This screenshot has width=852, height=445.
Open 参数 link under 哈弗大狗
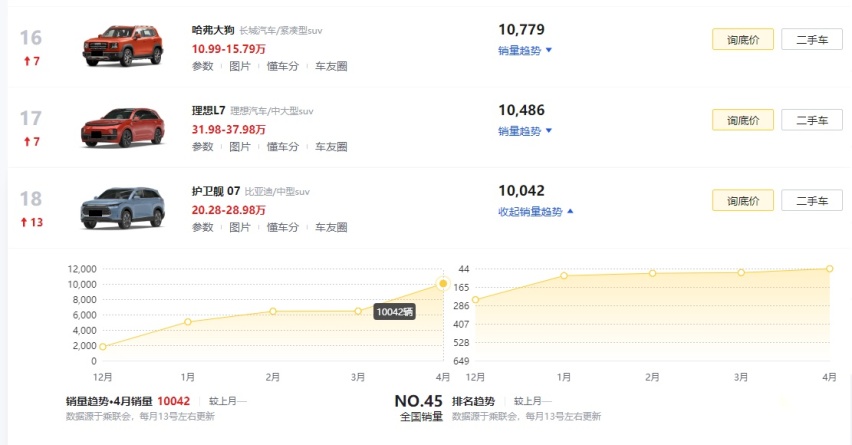coord(203,66)
